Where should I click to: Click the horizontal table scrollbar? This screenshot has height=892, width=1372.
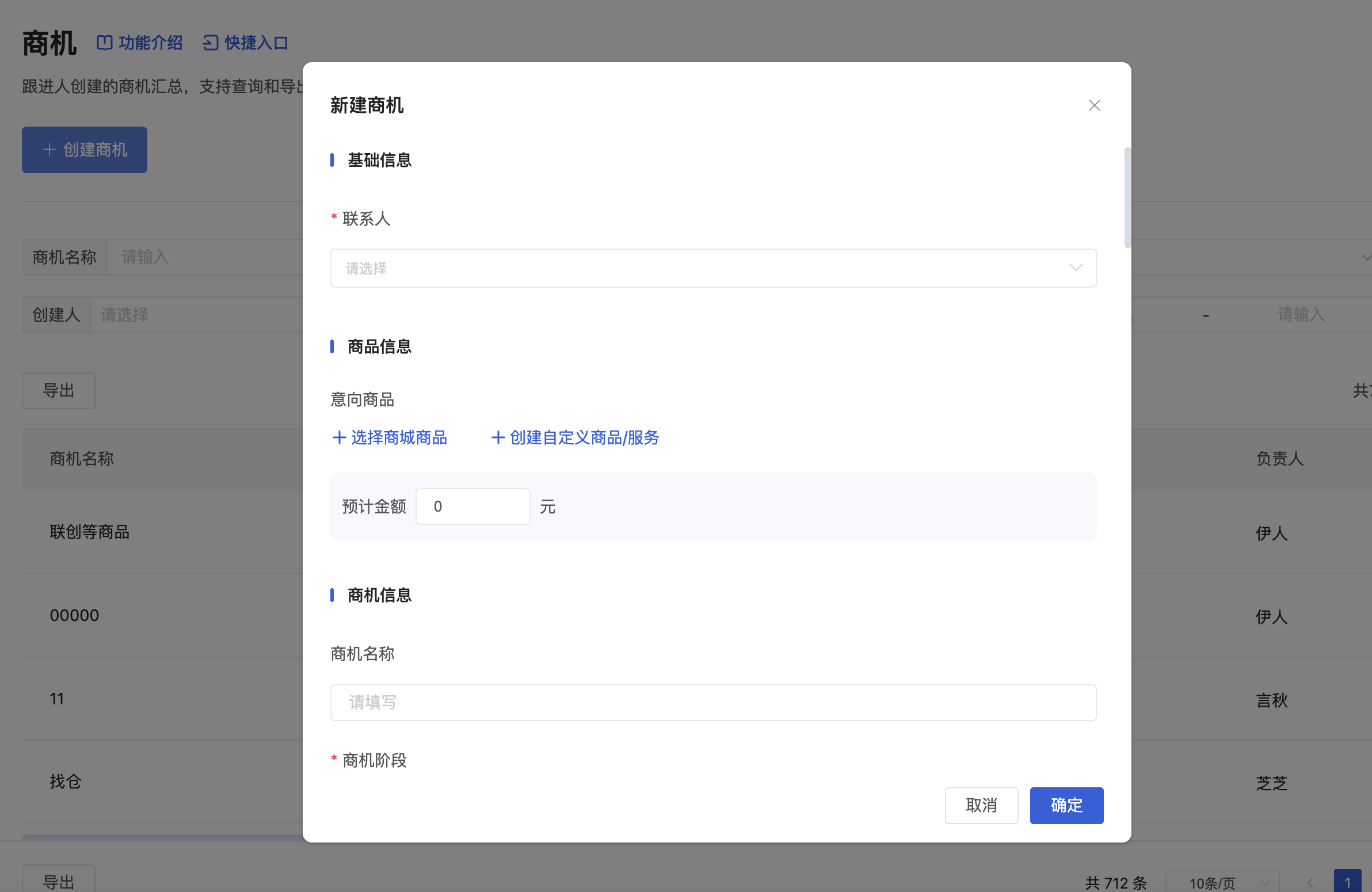tap(162, 837)
